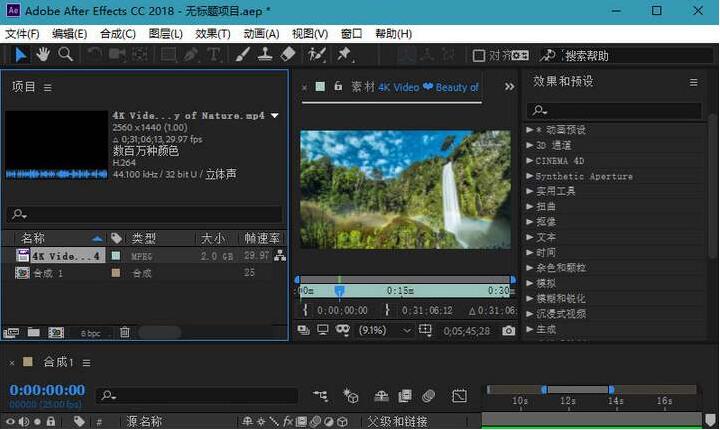Expand the CINEMA 4D effects category
This screenshot has width=720, height=430.
(529, 160)
